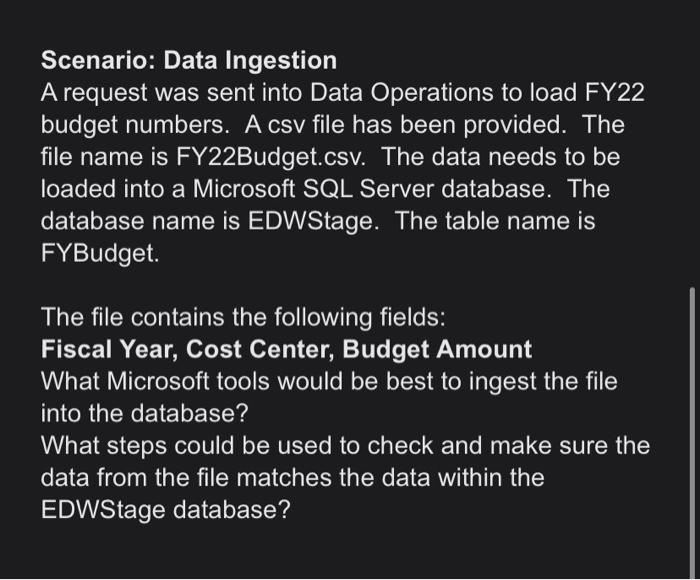Click the table name 'FYBudget.' text
This screenshot has height=580, width=700.
click(100, 253)
